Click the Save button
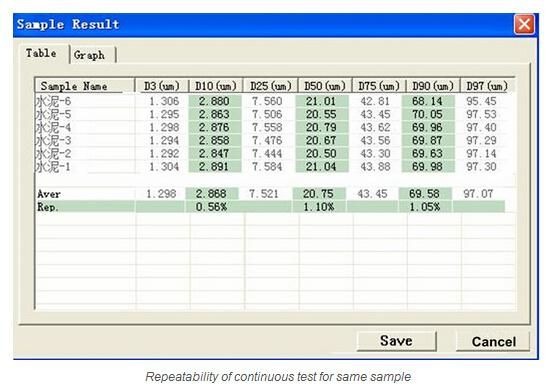This screenshot has height=389, width=553. click(396, 341)
